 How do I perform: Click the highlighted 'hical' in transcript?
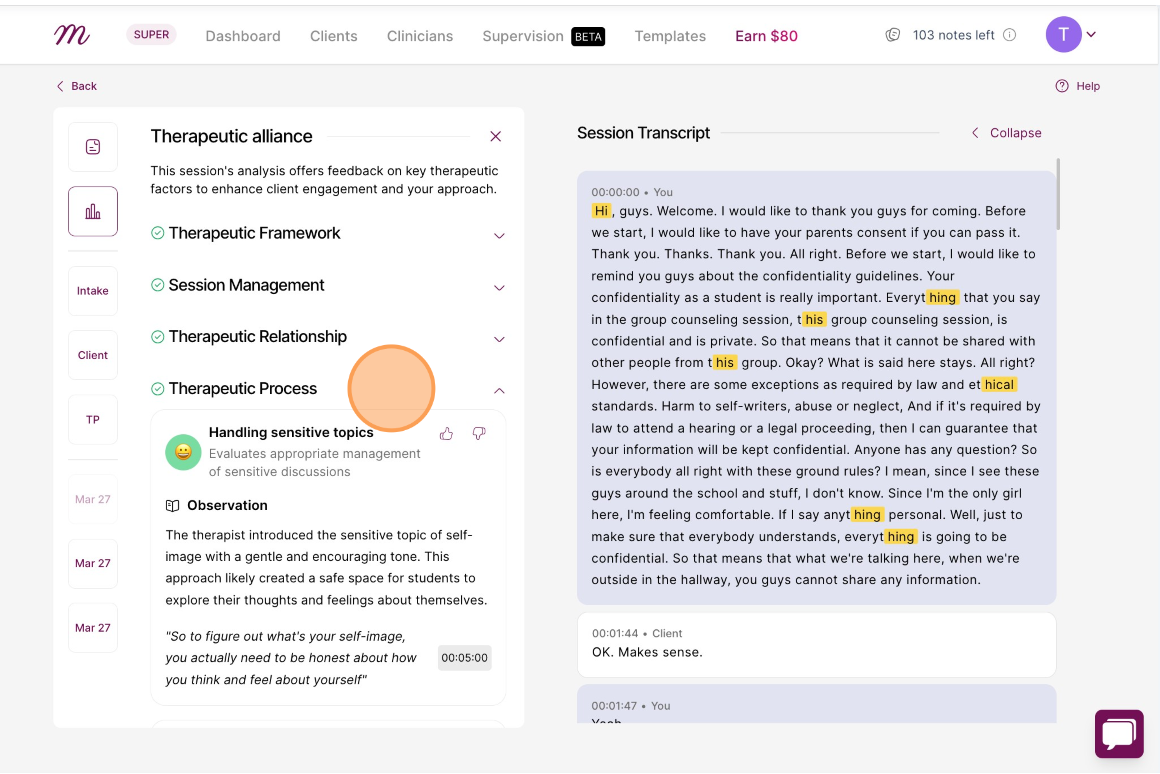tap(999, 384)
